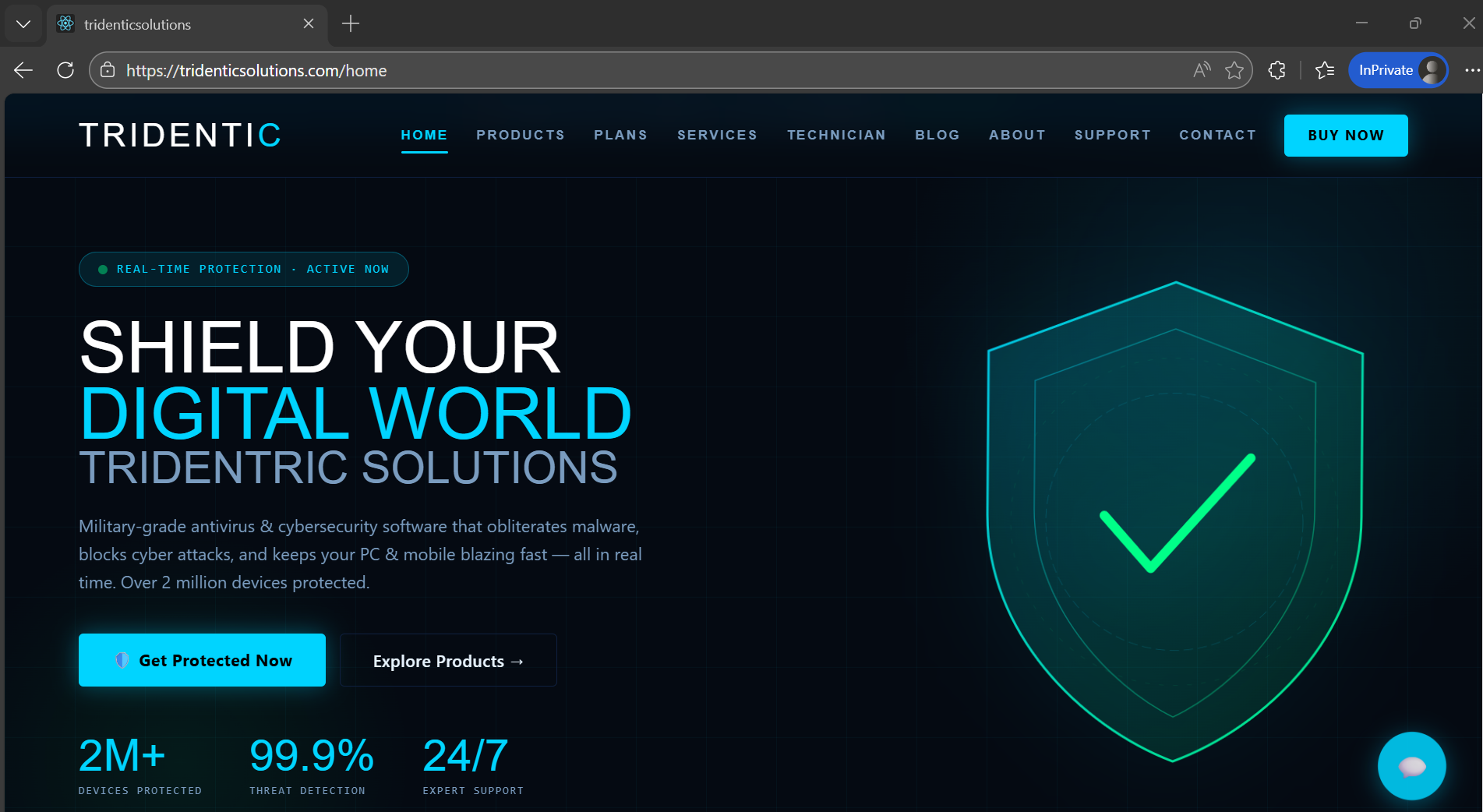Open the tab actions dropdown chevron
The height and width of the screenshot is (812, 1483).
23,23
